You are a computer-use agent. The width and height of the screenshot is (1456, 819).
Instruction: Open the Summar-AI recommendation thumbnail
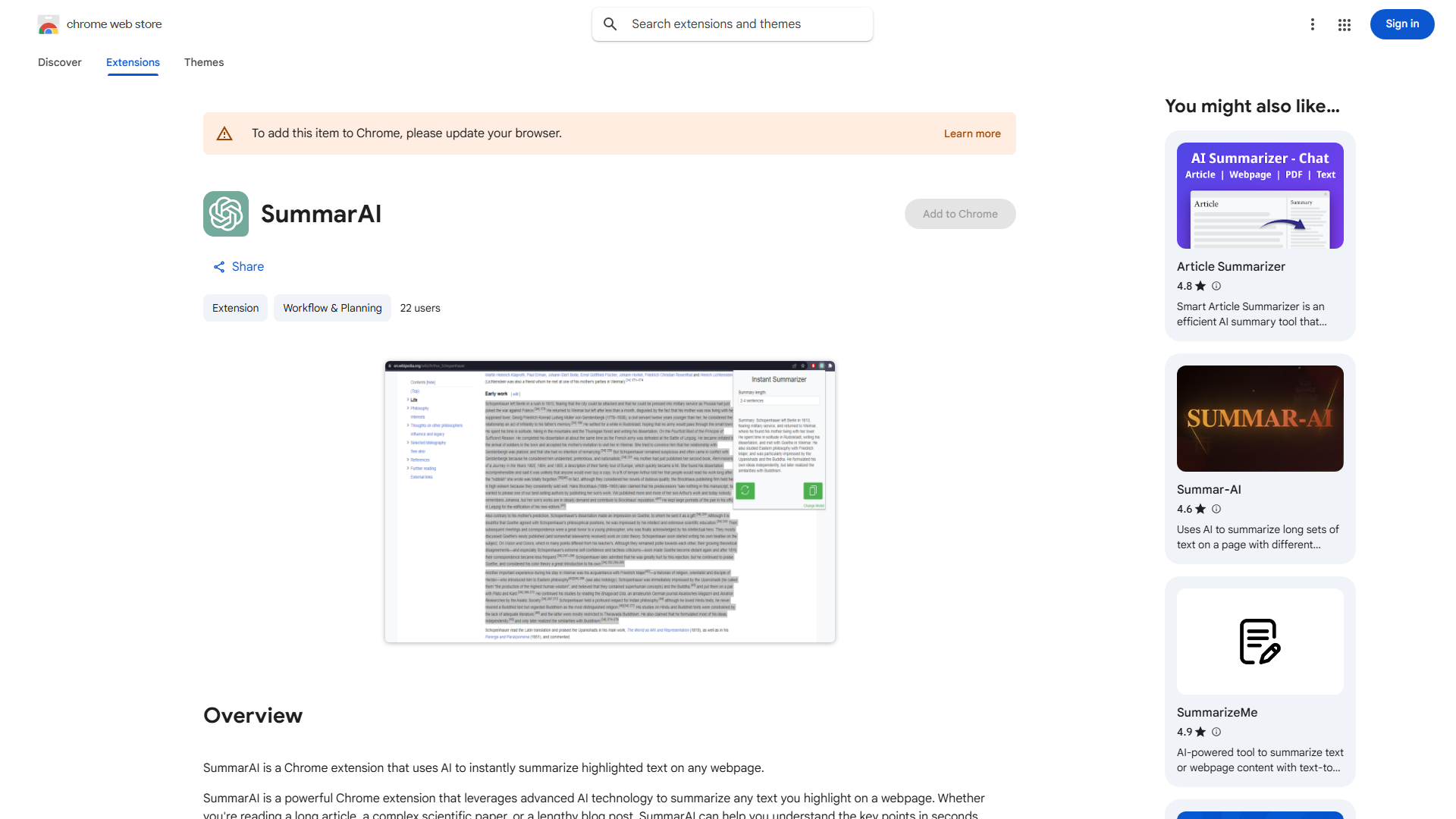1260,419
